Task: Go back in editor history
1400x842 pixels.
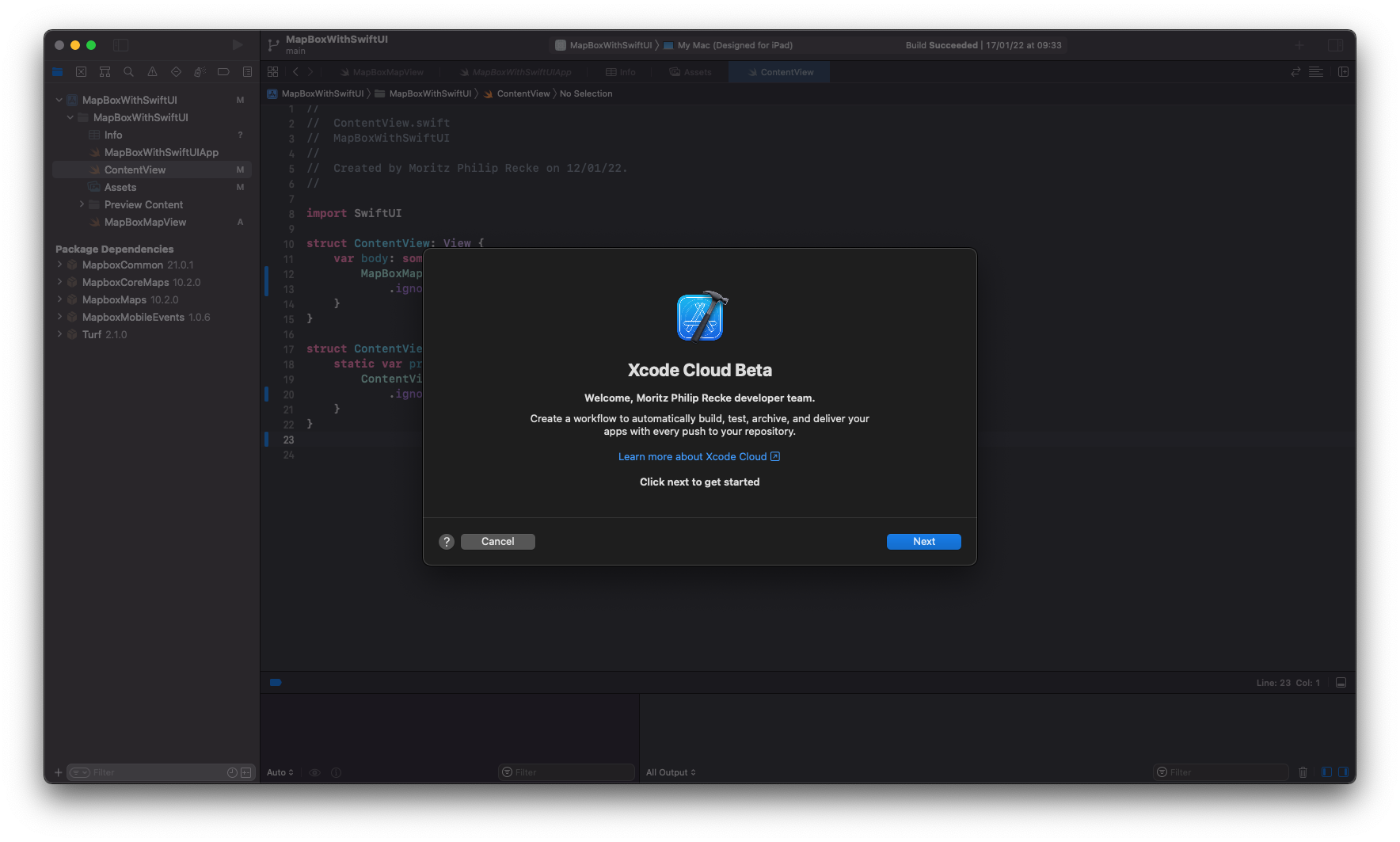Action: [295, 72]
